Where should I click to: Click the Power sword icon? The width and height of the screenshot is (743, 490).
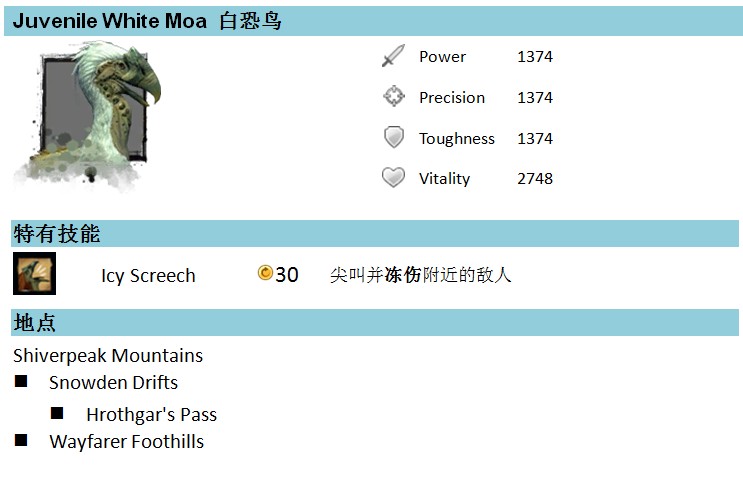click(x=393, y=56)
